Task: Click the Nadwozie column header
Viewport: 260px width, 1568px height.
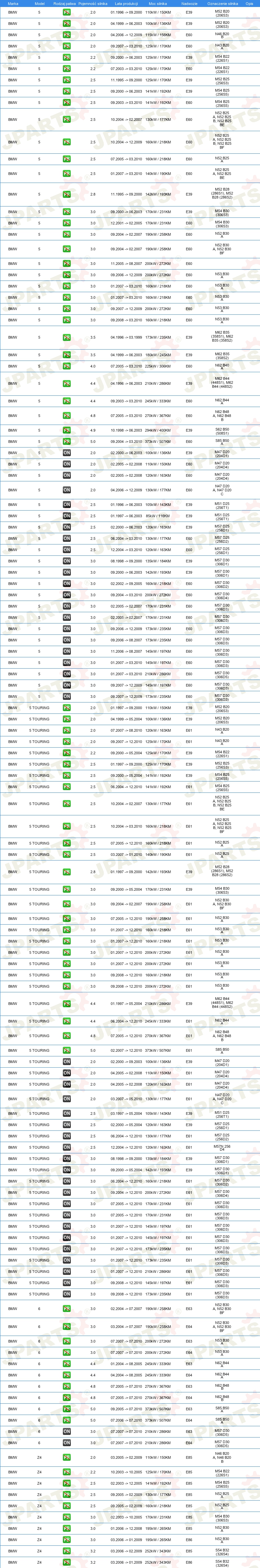Action: [190, 4]
